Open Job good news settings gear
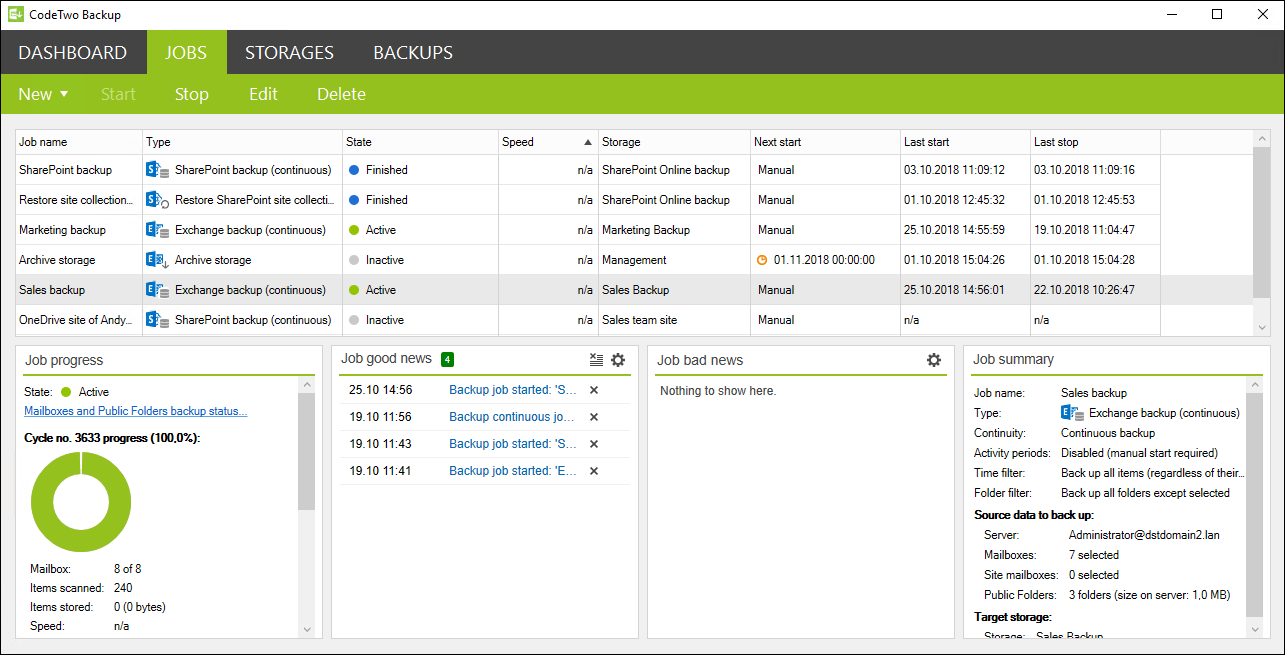 point(618,360)
